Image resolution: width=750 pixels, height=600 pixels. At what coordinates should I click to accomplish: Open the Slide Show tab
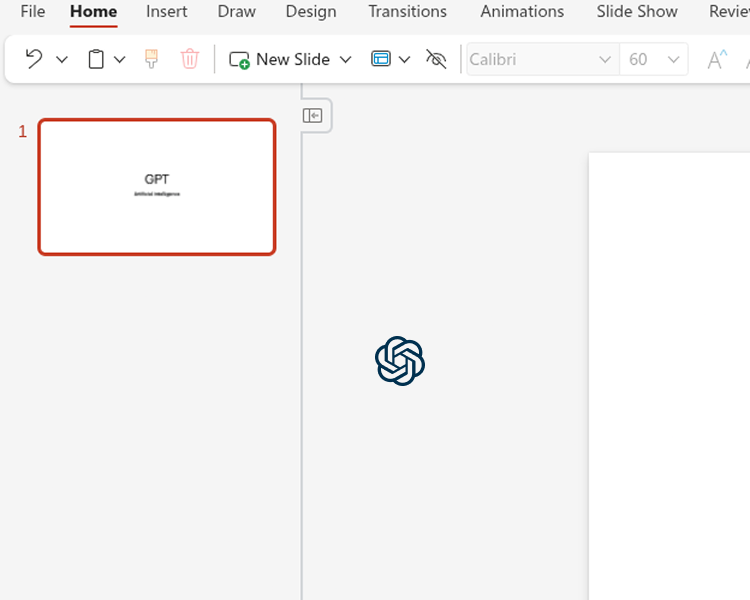click(x=637, y=11)
